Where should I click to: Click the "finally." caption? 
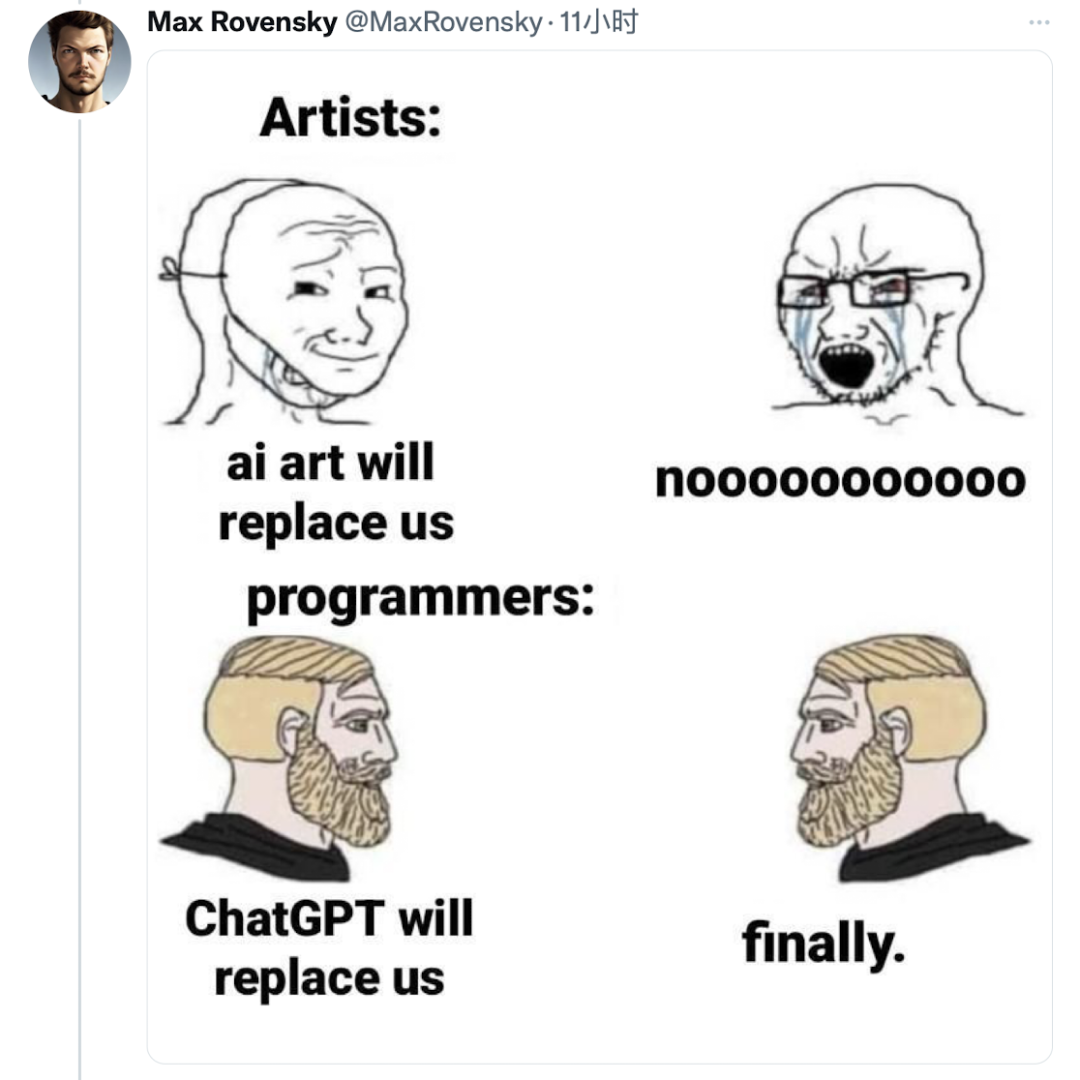(823, 943)
